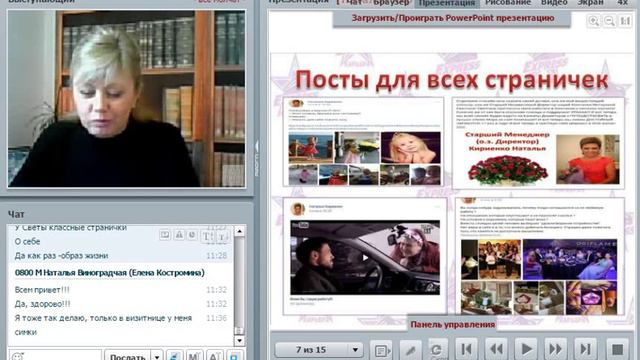Go back one slide with rewind button
Viewport: 640px width, 360px height.
click(x=496, y=349)
